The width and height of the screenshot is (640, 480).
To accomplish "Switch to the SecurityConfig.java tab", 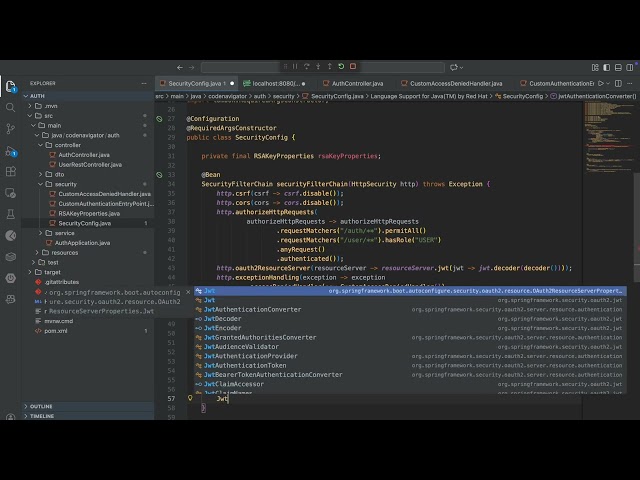I will pos(198,83).
